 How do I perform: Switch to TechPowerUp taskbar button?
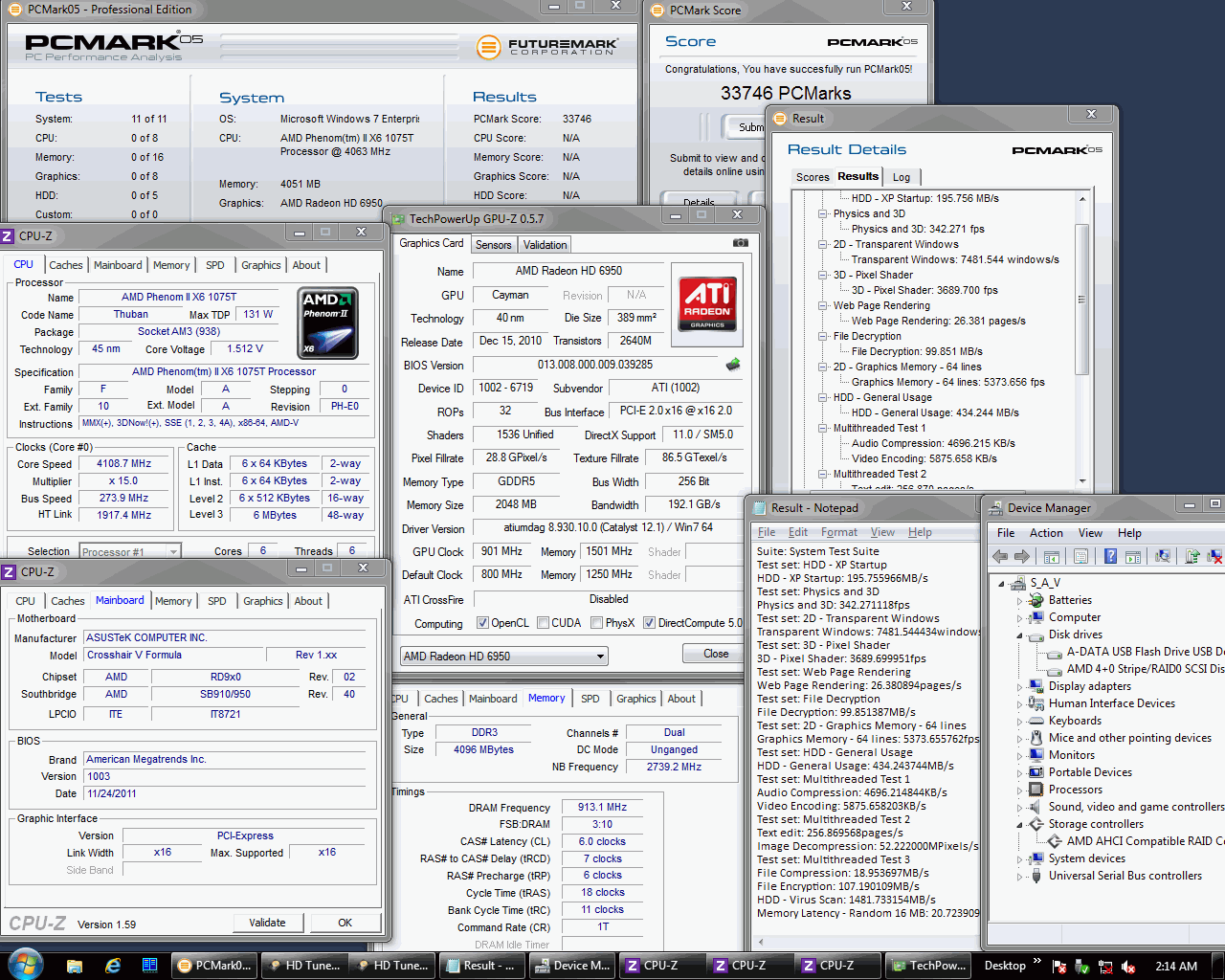point(926,966)
